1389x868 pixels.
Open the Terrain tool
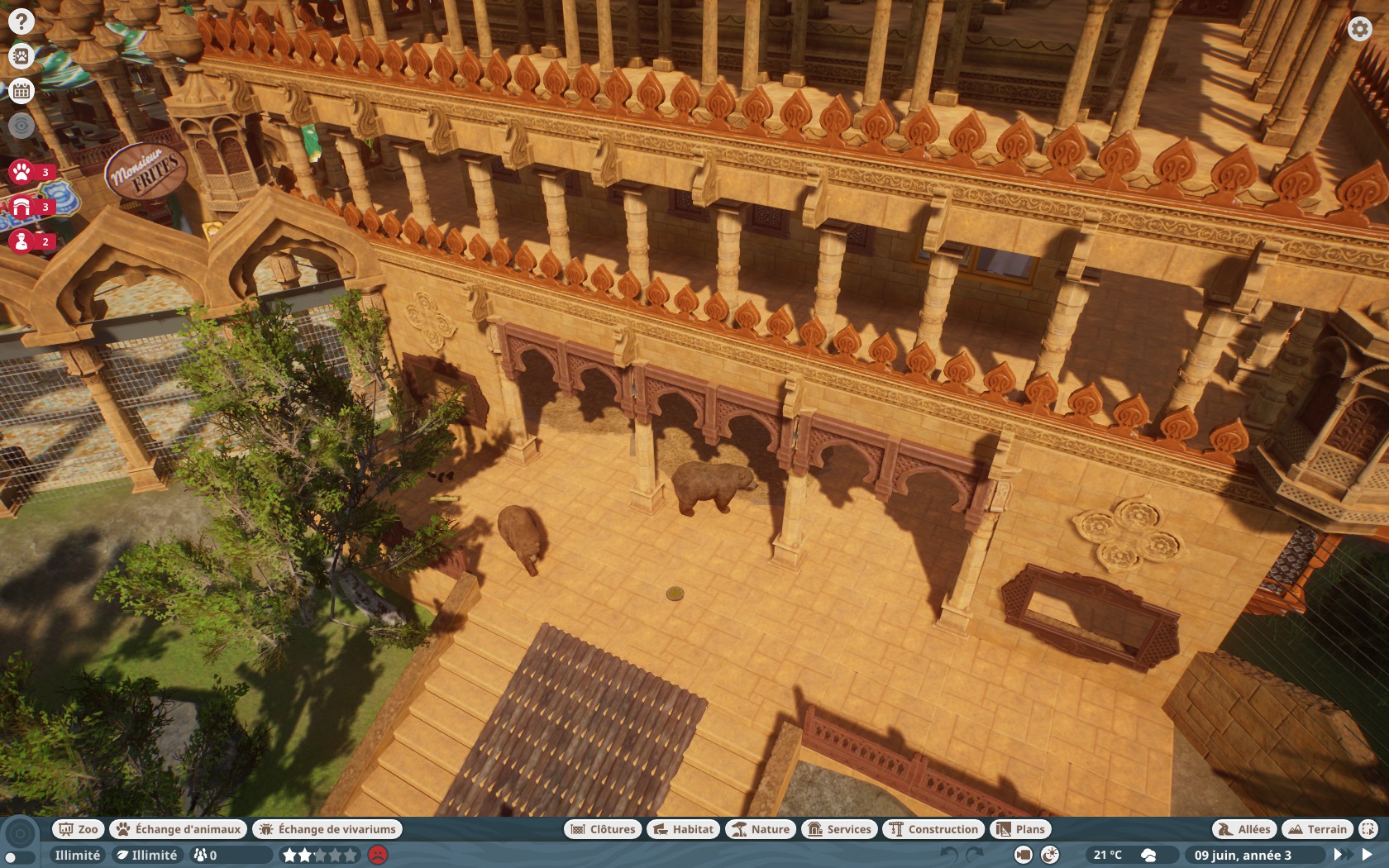(x=1318, y=829)
